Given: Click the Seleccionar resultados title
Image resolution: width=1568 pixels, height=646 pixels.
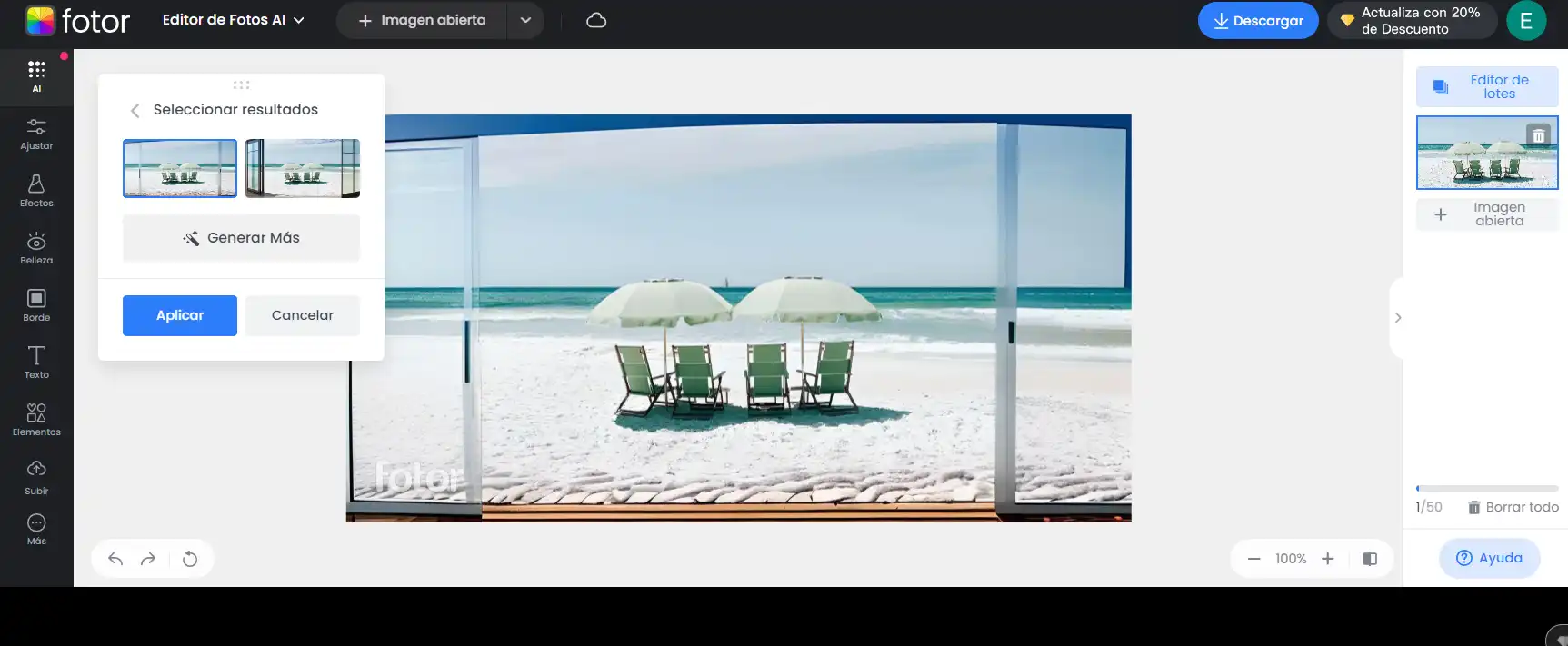Looking at the screenshot, I should [235, 110].
